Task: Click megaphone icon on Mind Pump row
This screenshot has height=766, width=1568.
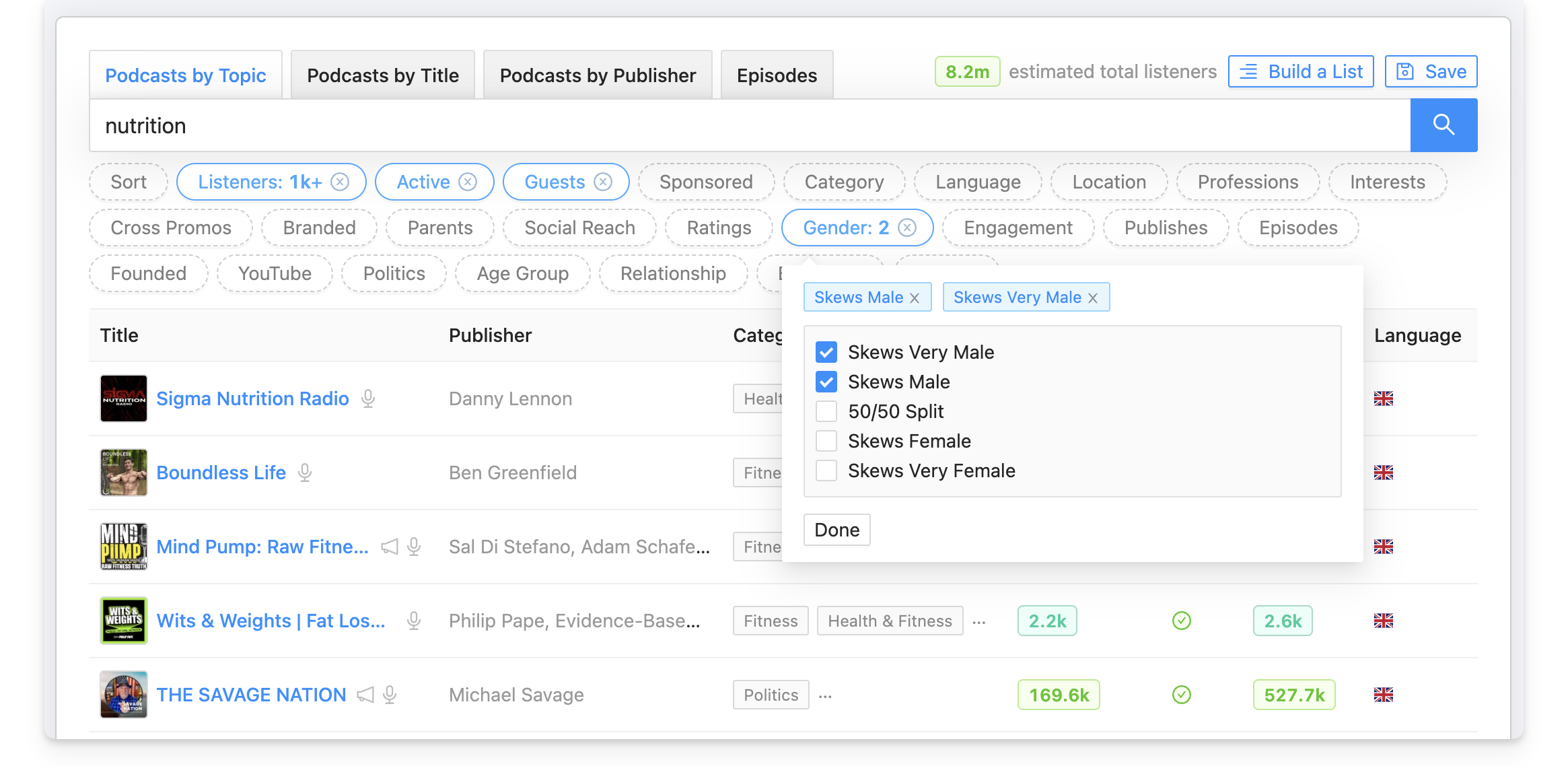Action: coord(390,547)
